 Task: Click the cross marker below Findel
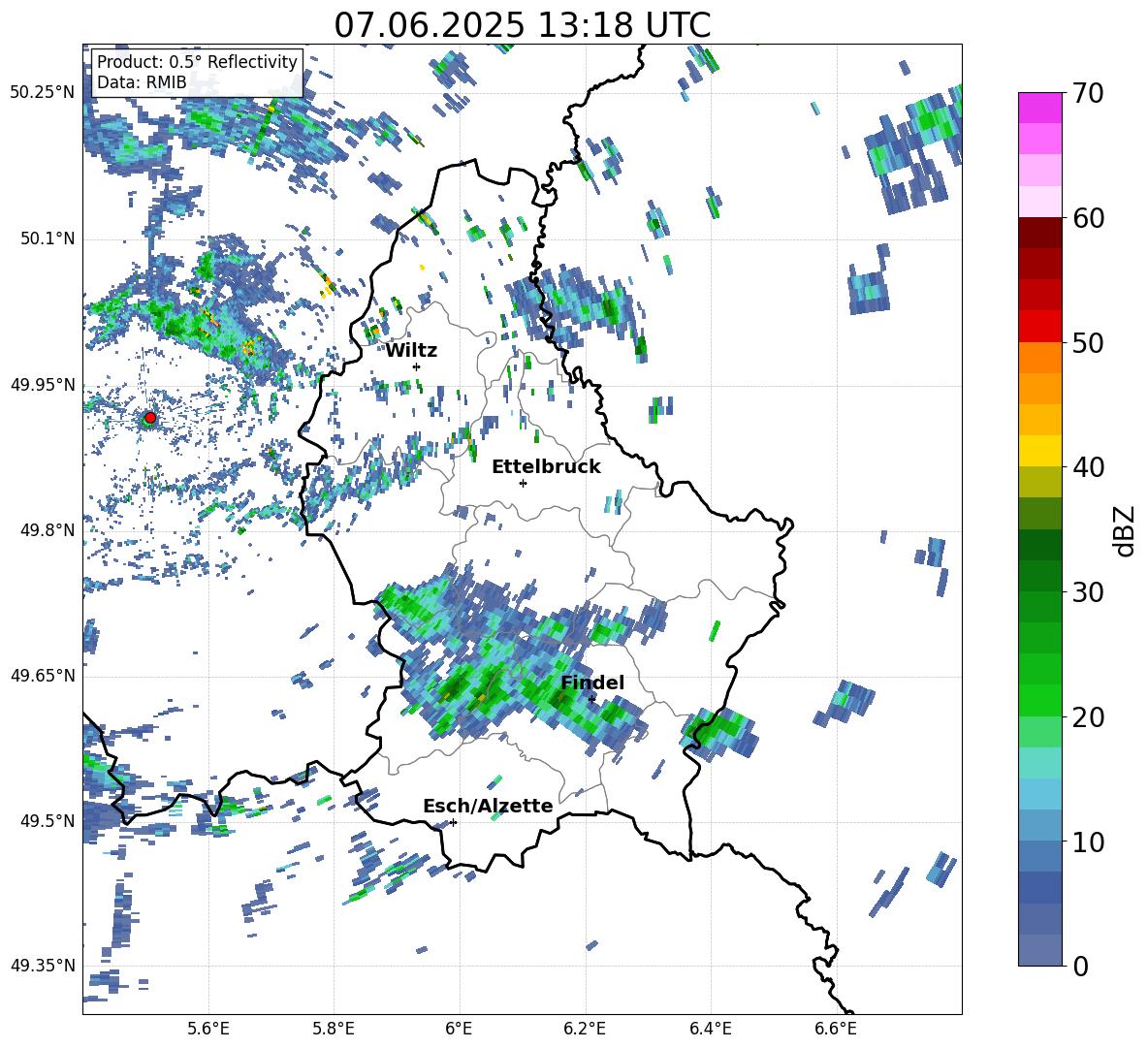pyautogui.click(x=591, y=699)
